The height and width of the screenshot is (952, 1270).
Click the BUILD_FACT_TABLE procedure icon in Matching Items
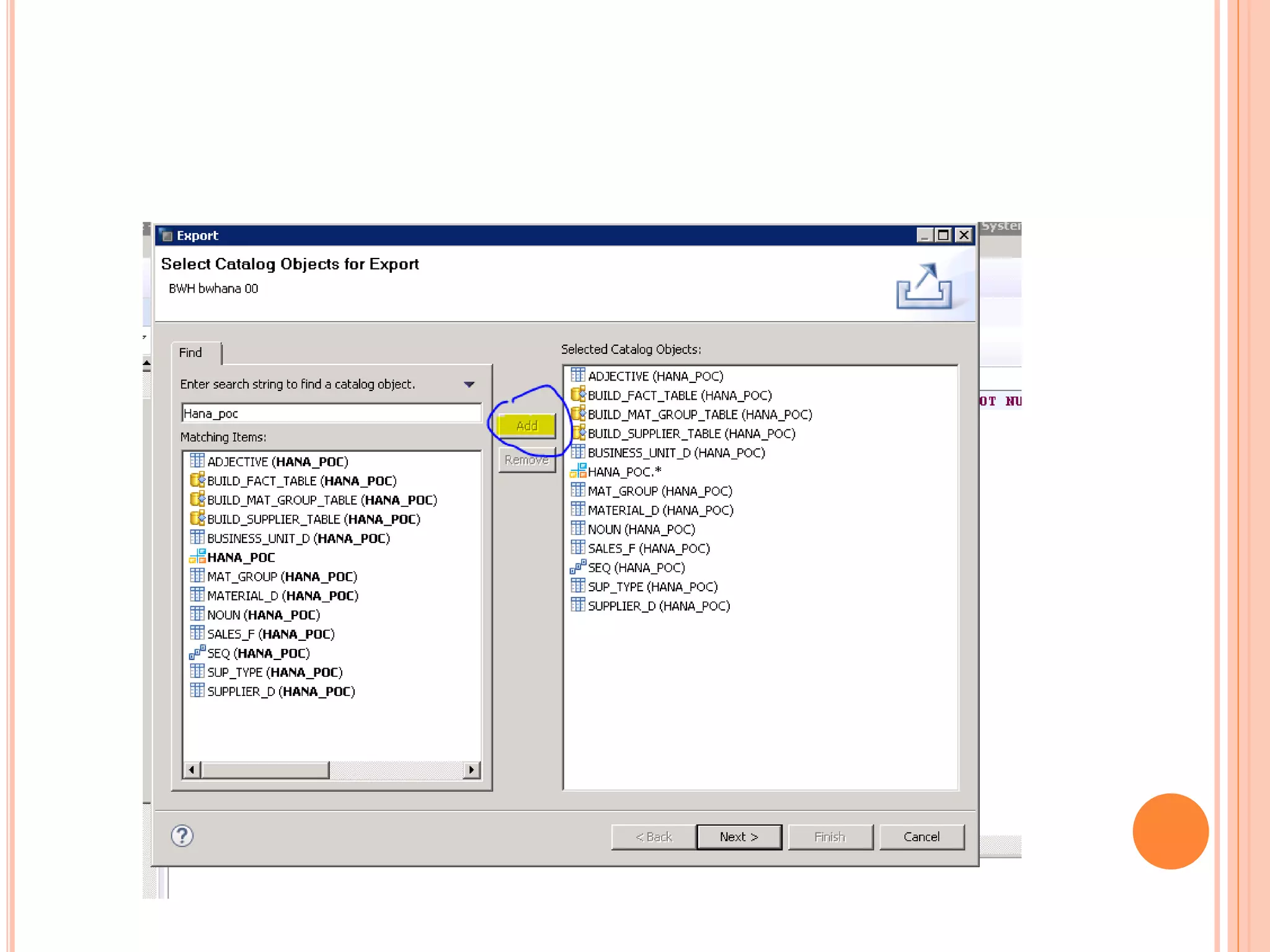(x=197, y=480)
